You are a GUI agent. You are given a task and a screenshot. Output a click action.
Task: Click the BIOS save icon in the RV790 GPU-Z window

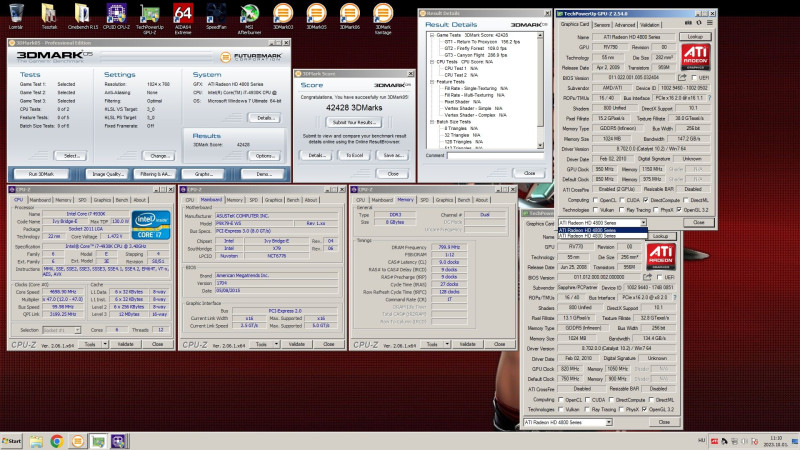(682, 78)
